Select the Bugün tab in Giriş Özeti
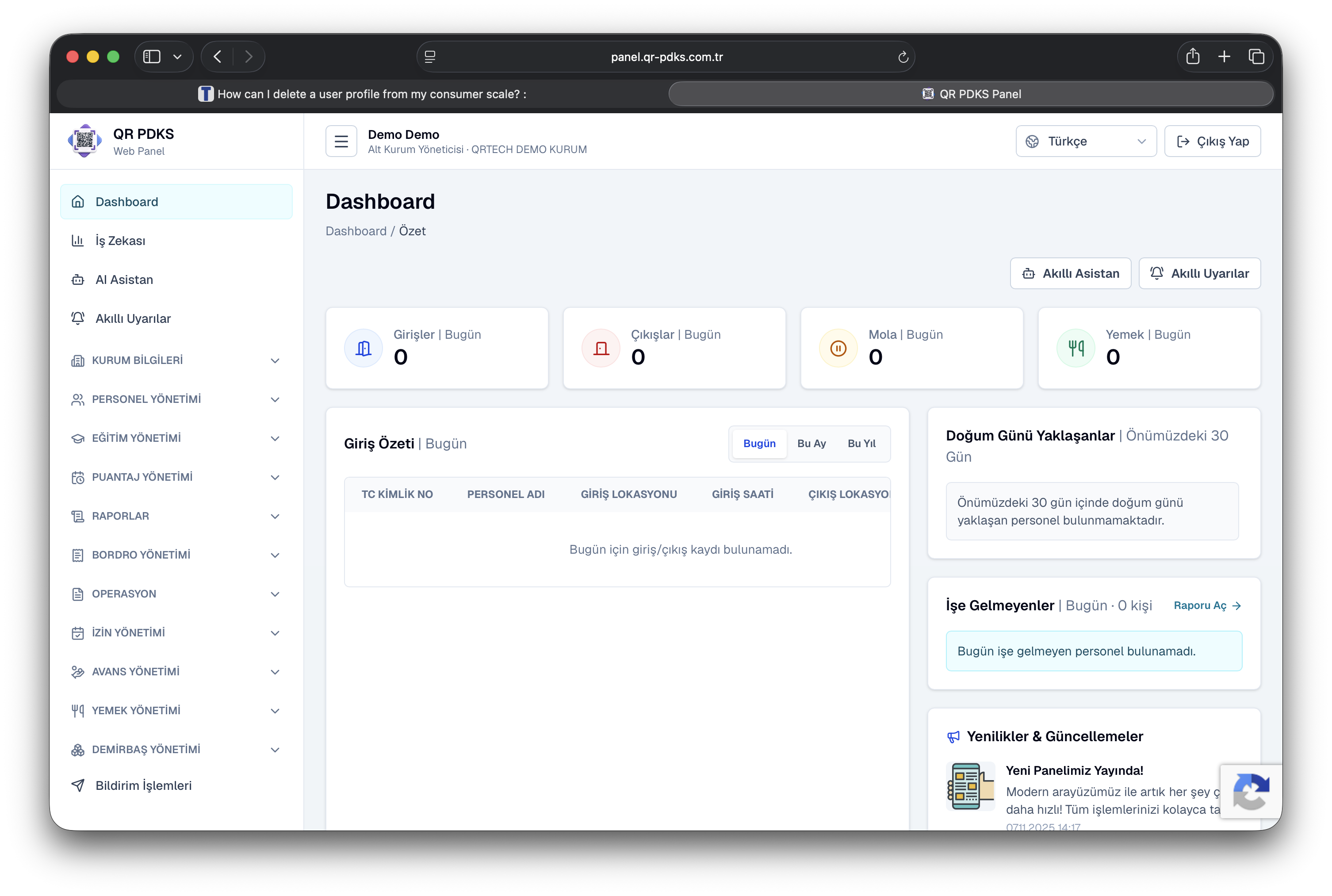 759,444
